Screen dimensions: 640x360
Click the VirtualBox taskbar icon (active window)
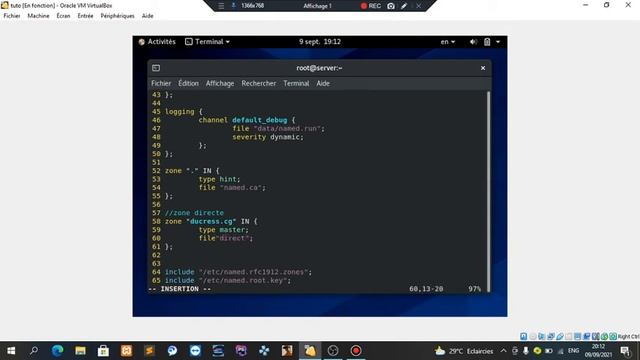310,351
